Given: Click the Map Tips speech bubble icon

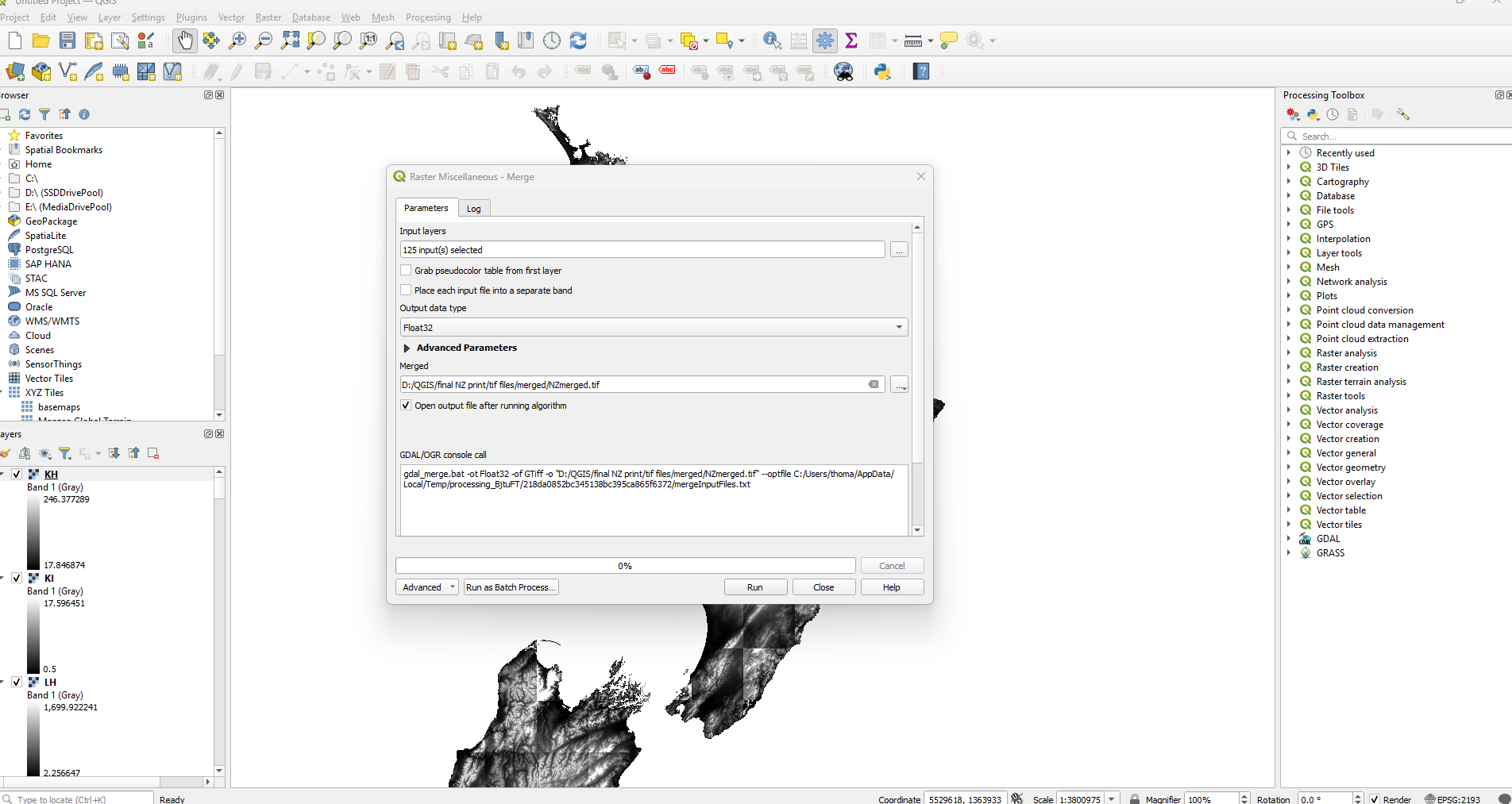Looking at the screenshot, I should point(948,40).
